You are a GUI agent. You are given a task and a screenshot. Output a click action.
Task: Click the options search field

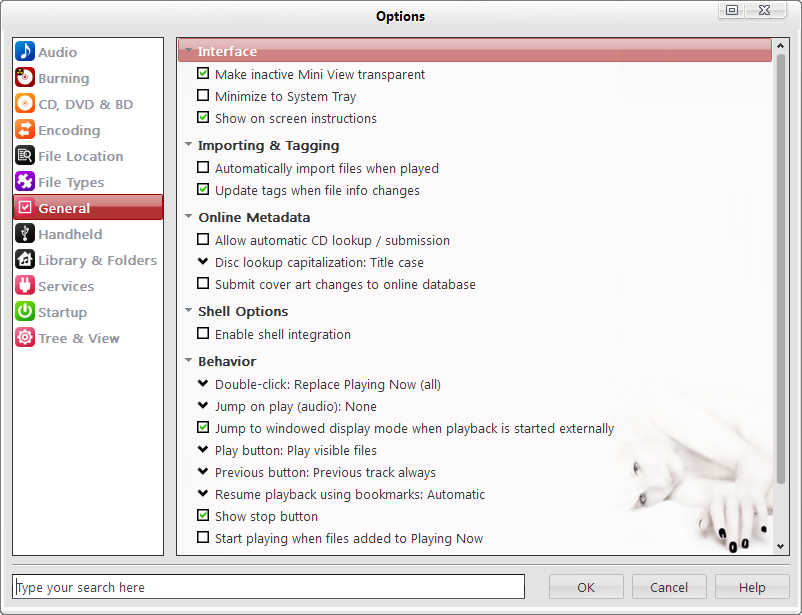click(269, 587)
